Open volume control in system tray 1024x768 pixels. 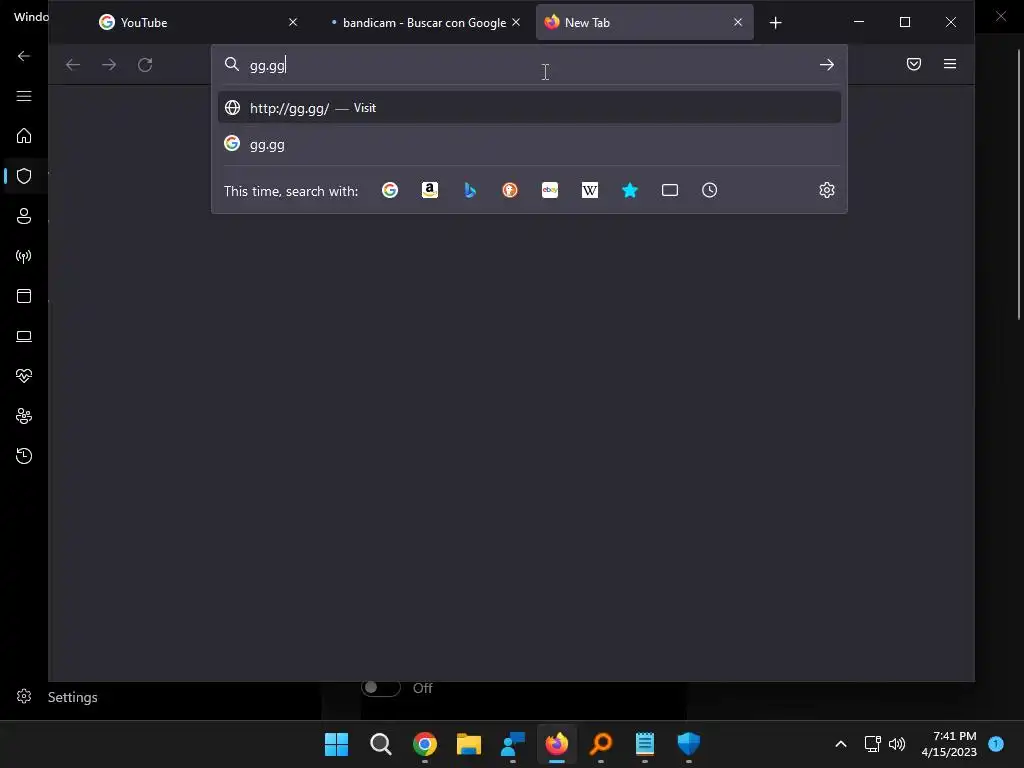pos(897,744)
